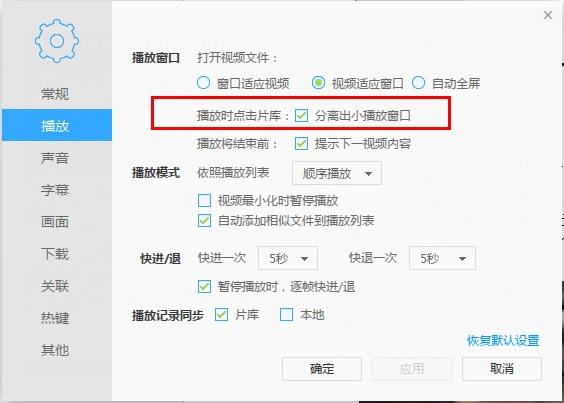564x403 pixels.
Task: Toggle 自动添加相似文件到播放列表 checkbox
Action: point(204,220)
